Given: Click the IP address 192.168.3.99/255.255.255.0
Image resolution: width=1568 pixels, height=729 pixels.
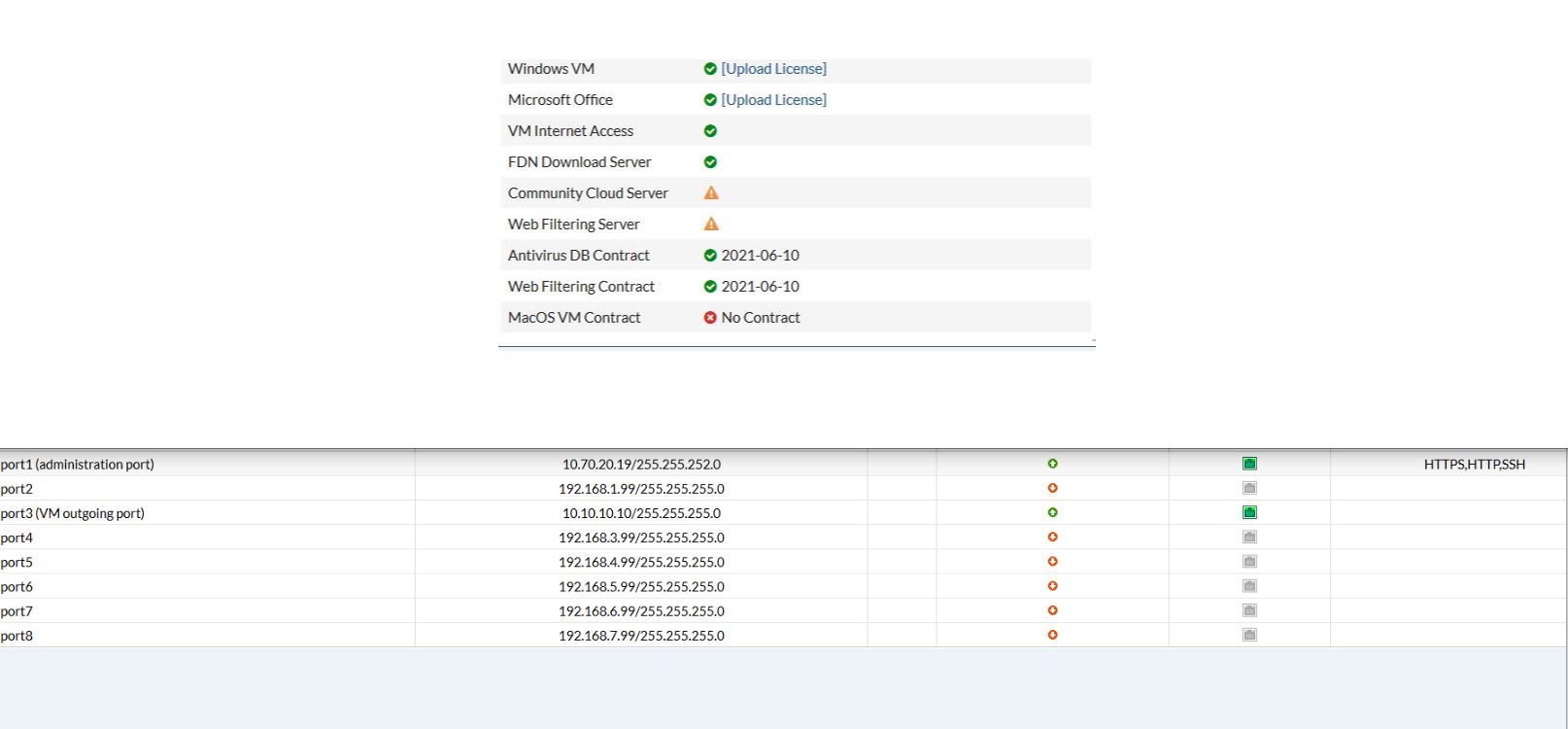Looking at the screenshot, I should [641, 538].
